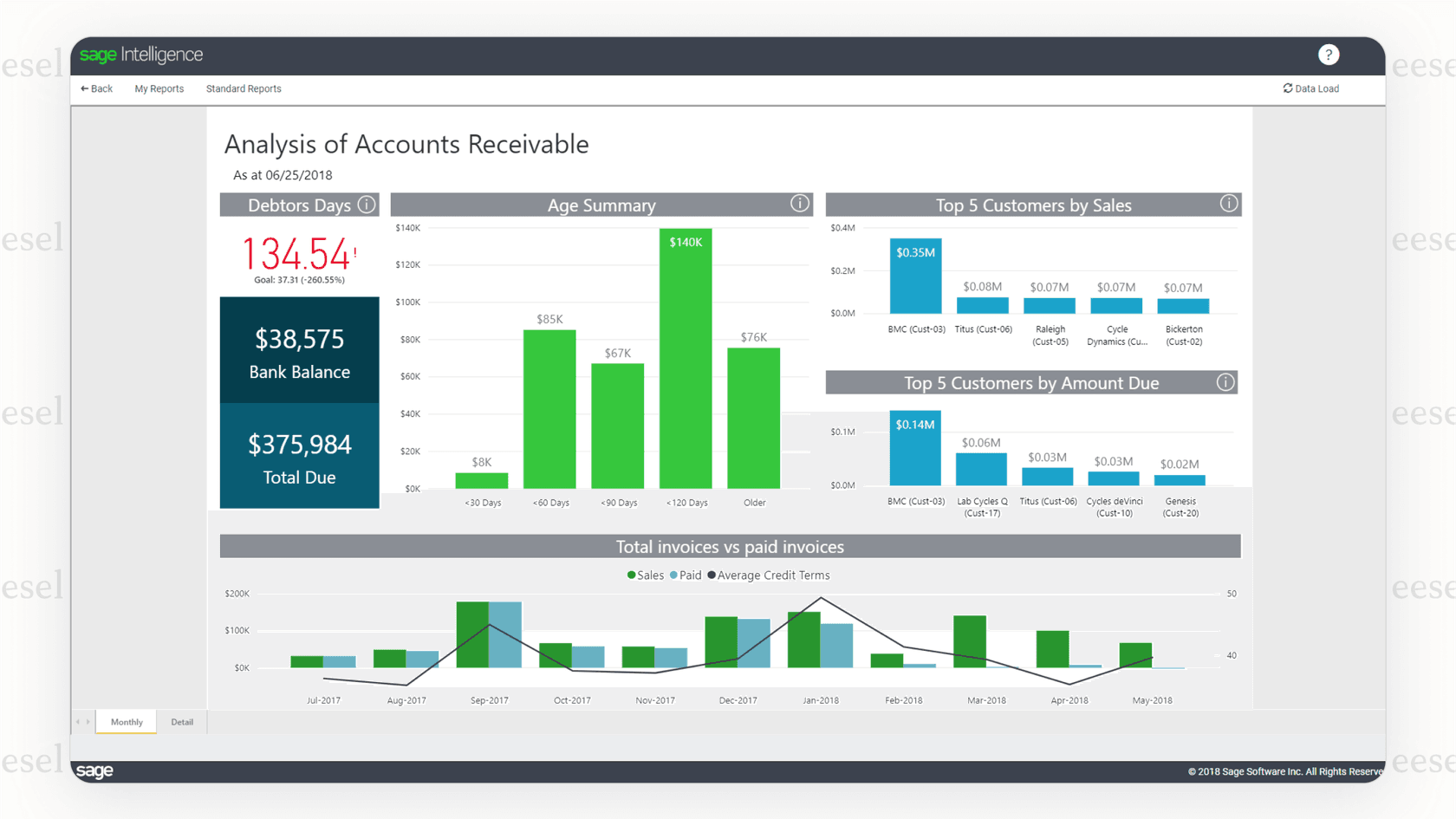This screenshot has width=1456, height=819.
Task: Click the sage logo in the footer
Action: coord(95,770)
